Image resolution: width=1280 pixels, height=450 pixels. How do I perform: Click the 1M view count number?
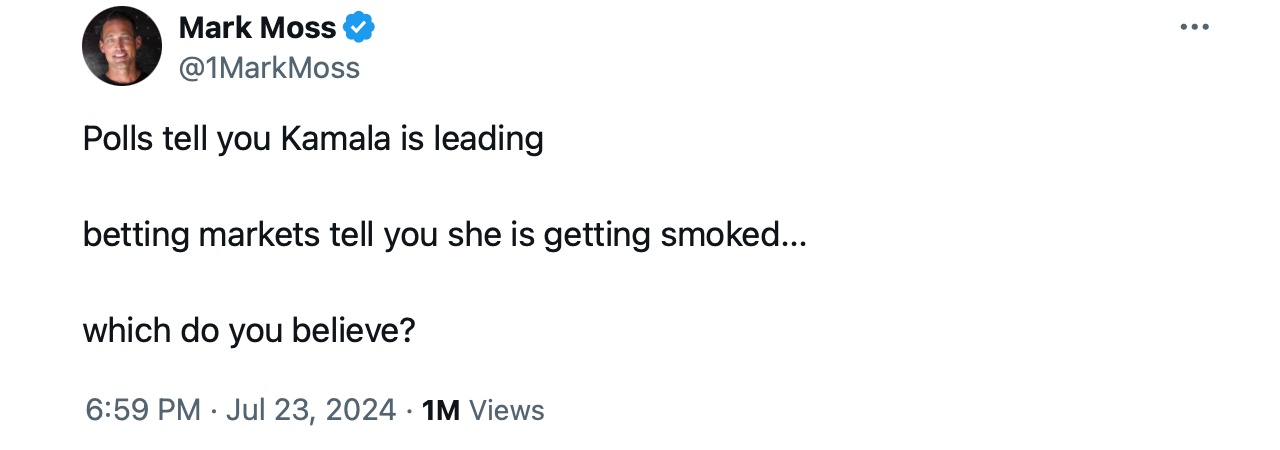point(440,410)
